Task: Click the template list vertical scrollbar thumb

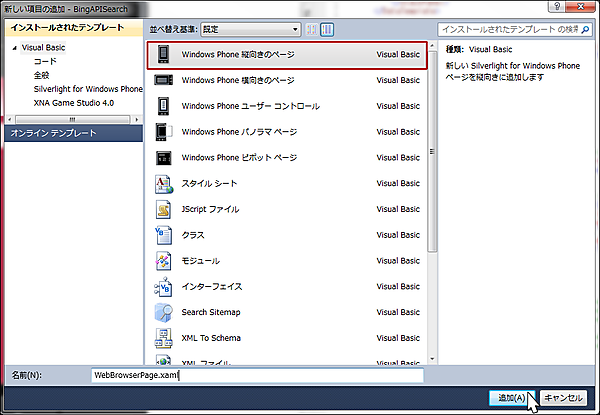Action: click(x=432, y=152)
